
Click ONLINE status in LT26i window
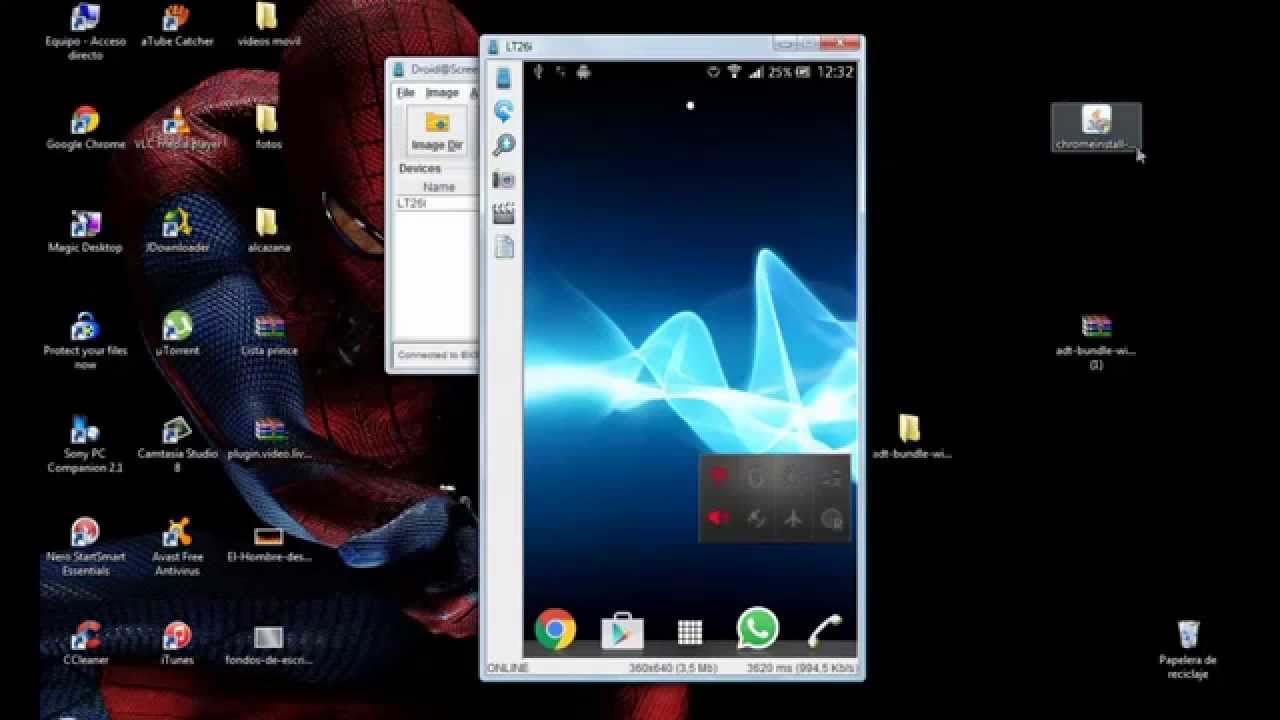tap(507, 667)
